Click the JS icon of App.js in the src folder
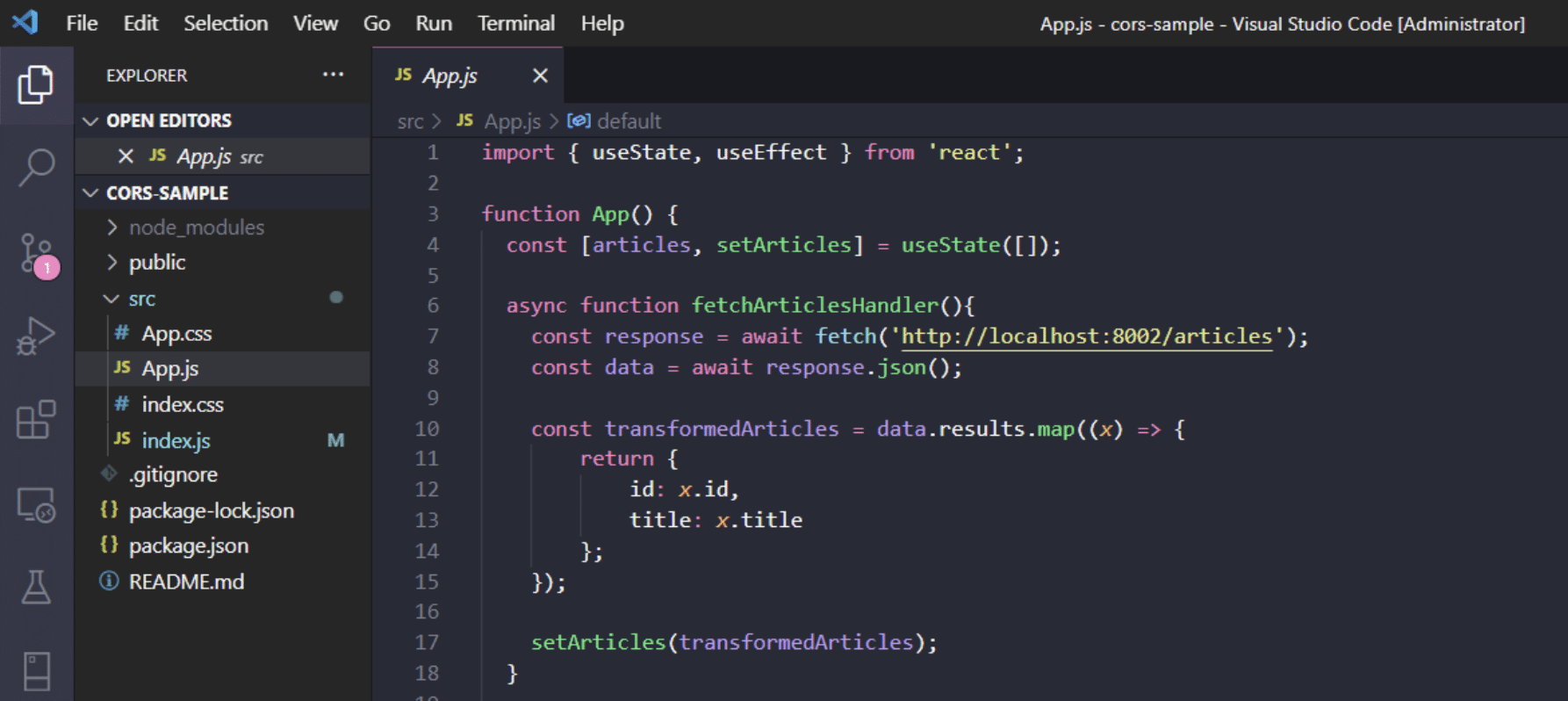This screenshot has height=701, width=1568. pyautogui.click(x=122, y=368)
